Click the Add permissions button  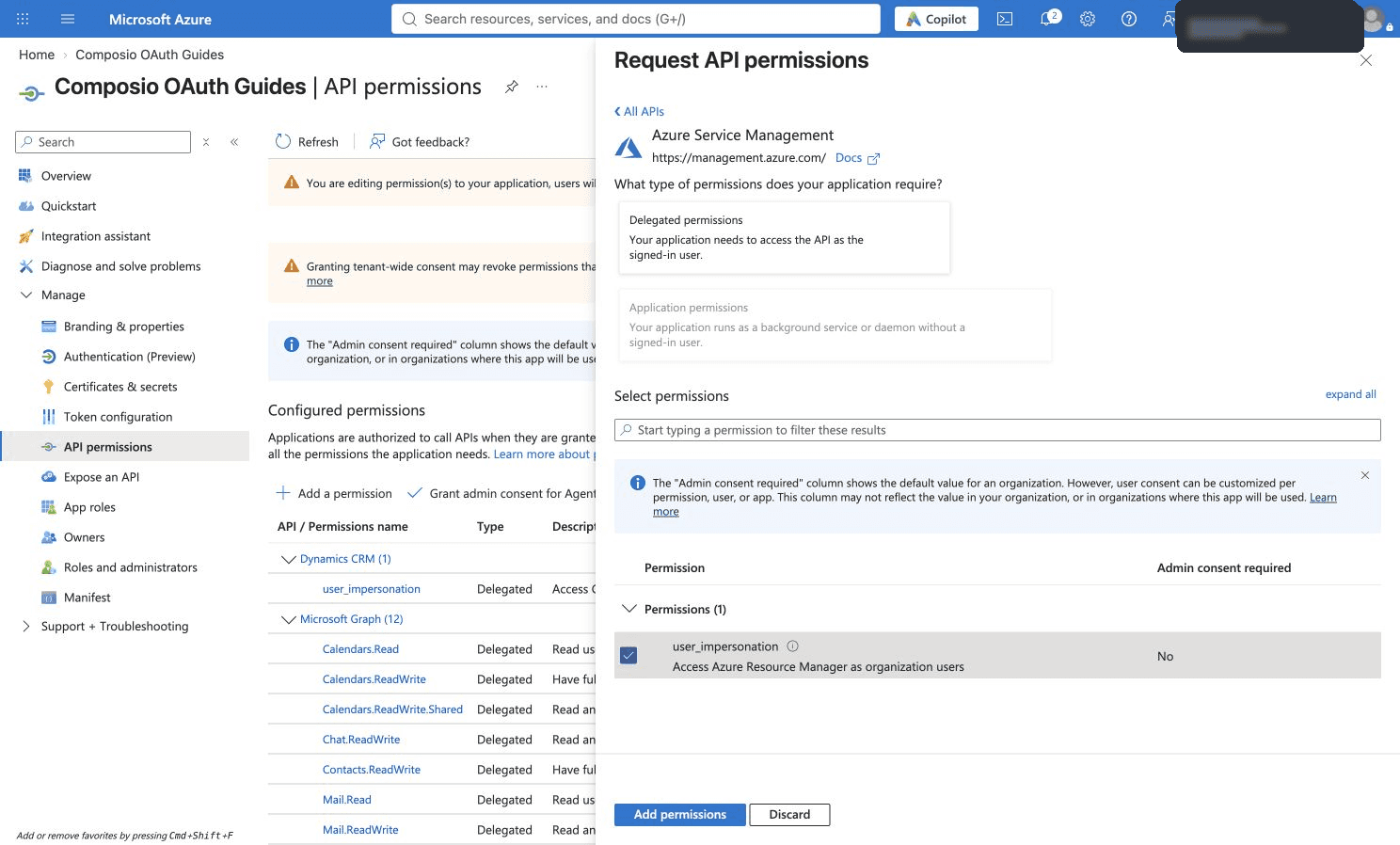pyautogui.click(x=680, y=815)
